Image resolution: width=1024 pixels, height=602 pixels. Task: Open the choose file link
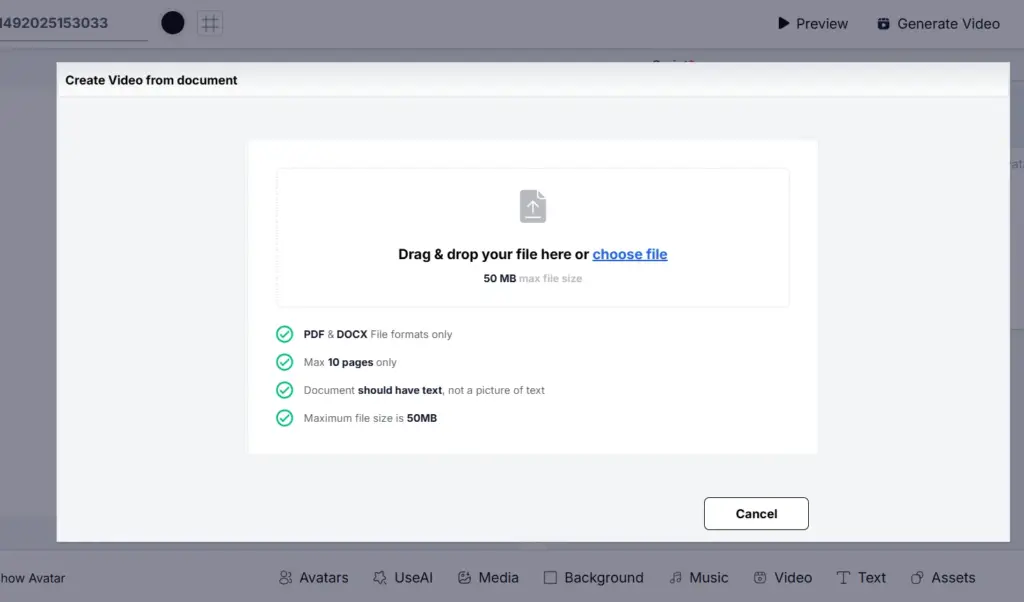click(629, 254)
